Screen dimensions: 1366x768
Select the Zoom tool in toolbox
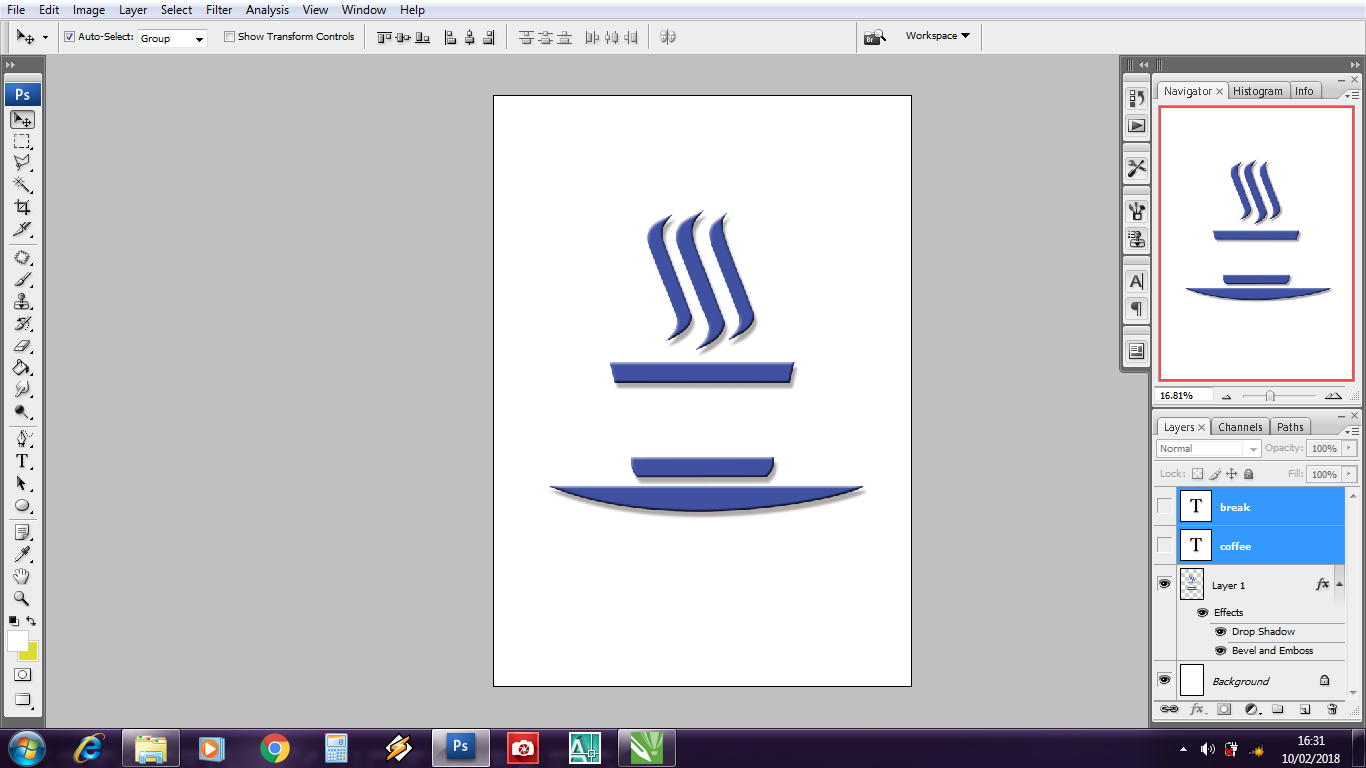pyautogui.click(x=22, y=599)
